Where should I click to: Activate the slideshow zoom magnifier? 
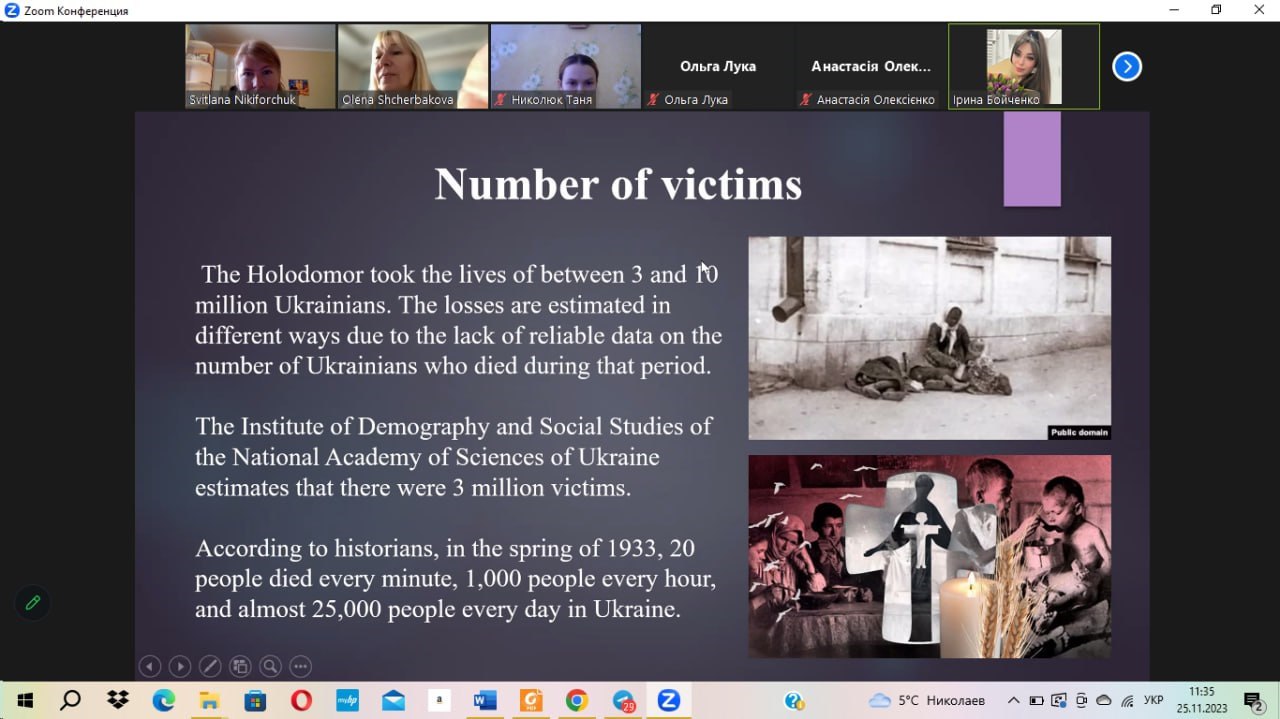point(270,666)
